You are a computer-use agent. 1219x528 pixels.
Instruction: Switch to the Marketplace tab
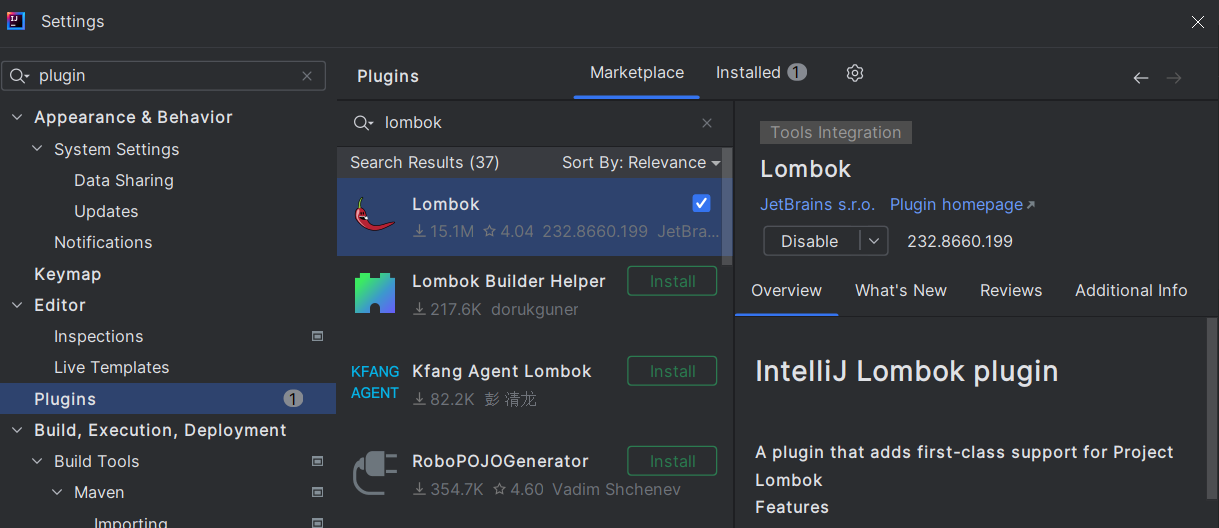(x=637, y=73)
